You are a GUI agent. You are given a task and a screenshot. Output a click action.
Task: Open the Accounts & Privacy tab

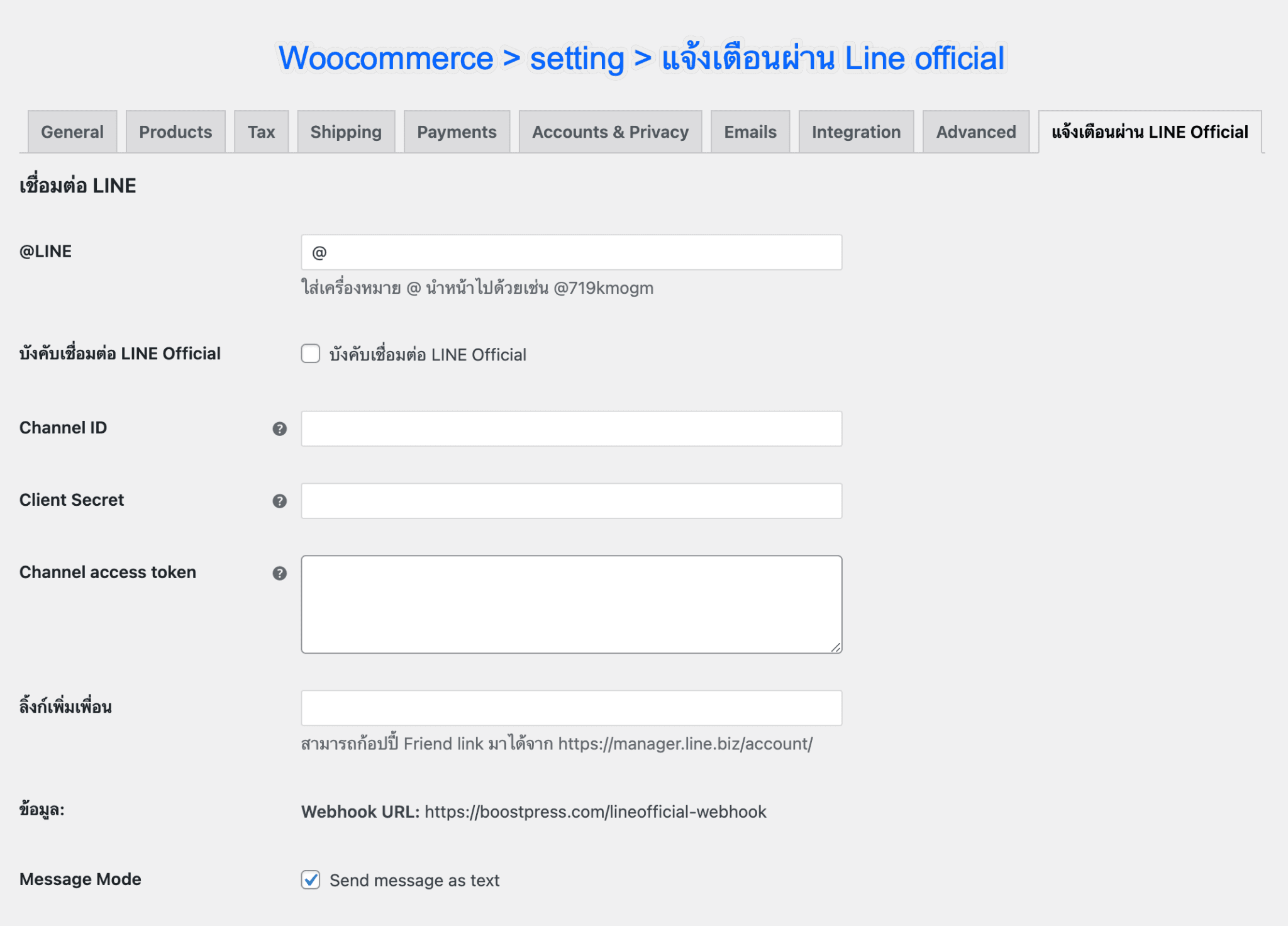[610, 131]
